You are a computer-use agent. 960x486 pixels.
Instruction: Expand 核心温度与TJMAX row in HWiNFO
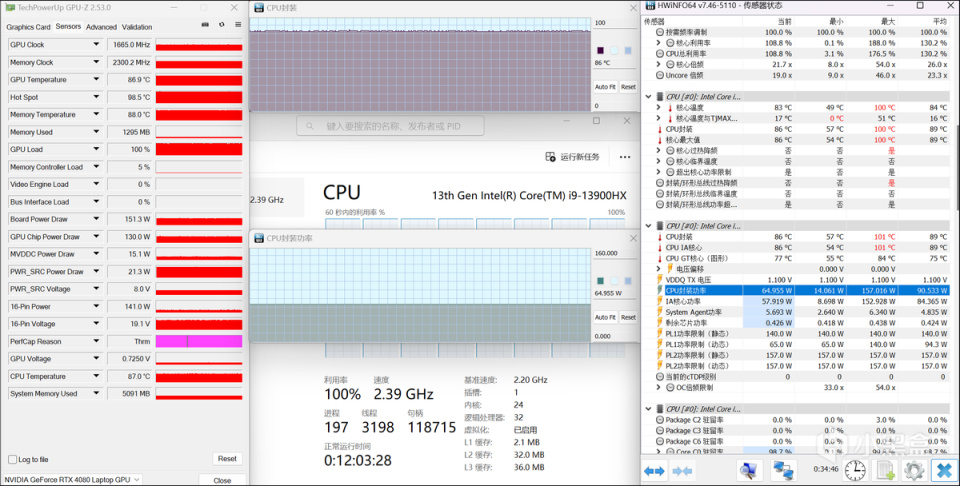pyautogui.click(x=658, y=118)
